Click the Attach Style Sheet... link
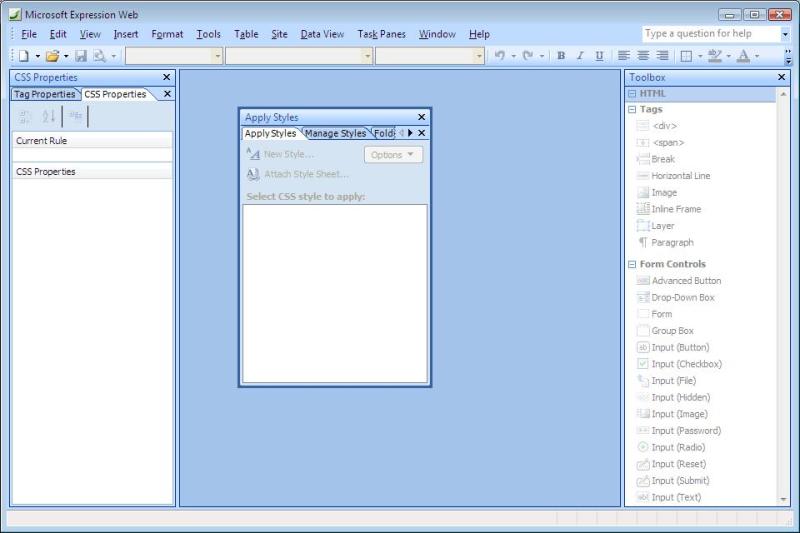 306,174
